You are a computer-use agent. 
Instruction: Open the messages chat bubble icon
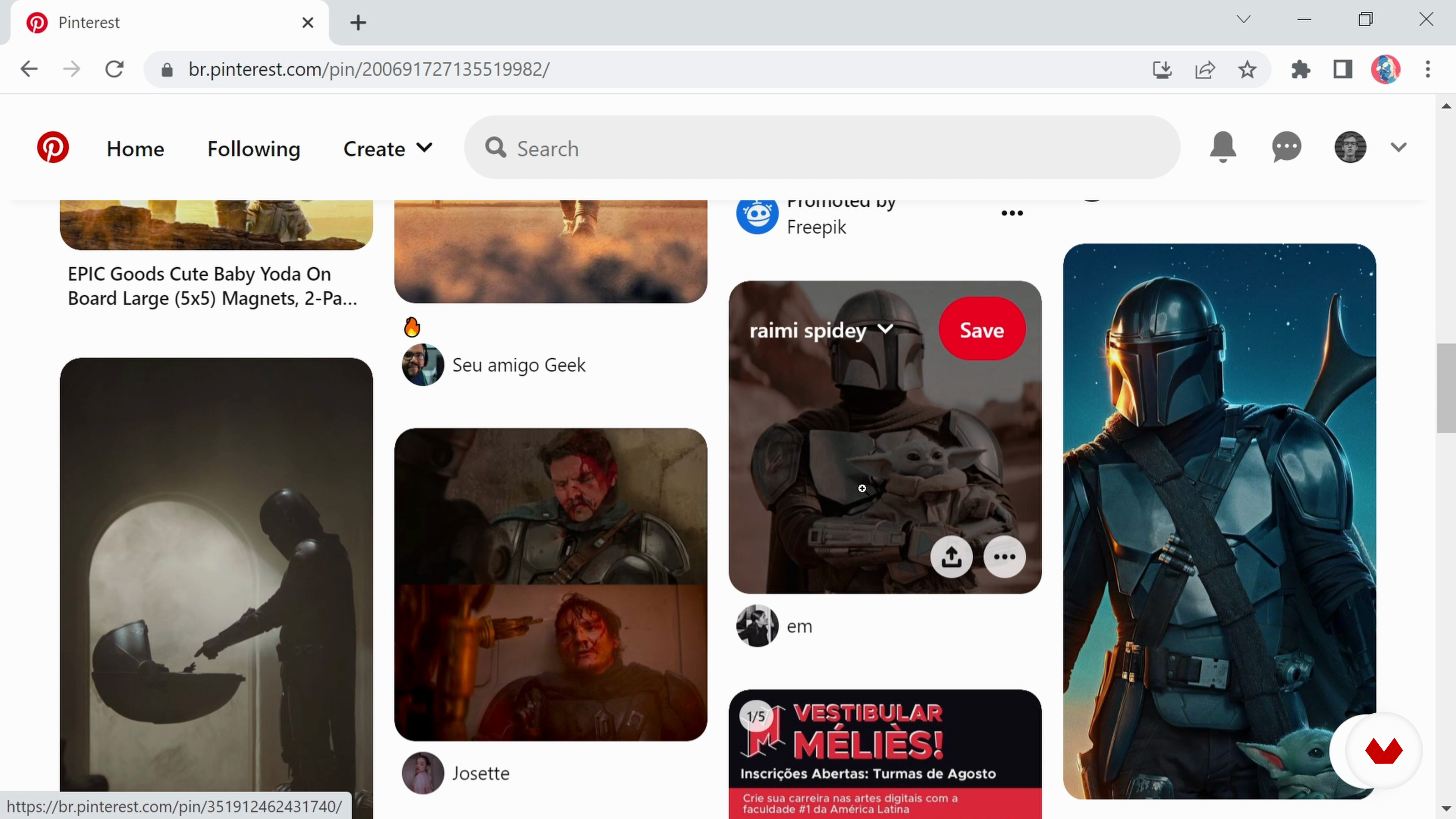[x=1287, y=147]
